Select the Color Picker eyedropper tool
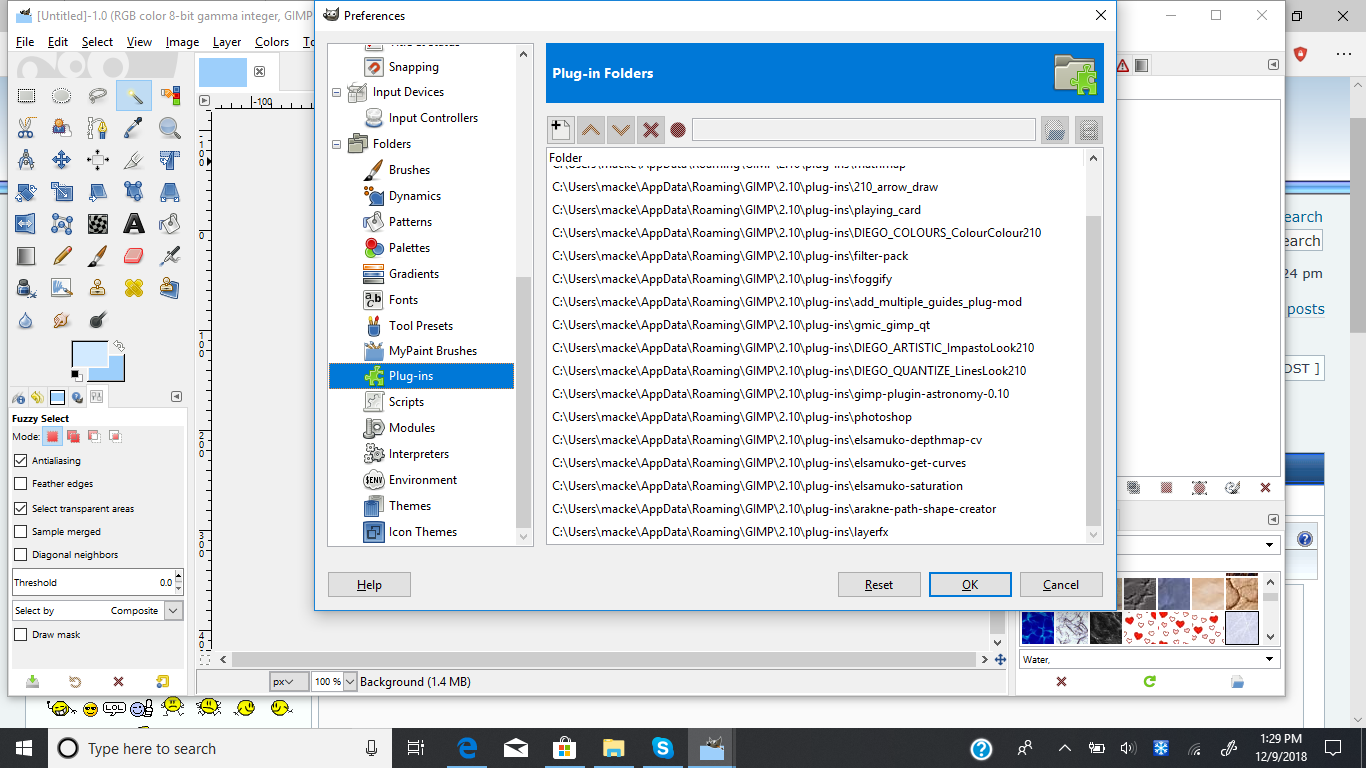Viewport: 1366px width, 768px height. 134,128
